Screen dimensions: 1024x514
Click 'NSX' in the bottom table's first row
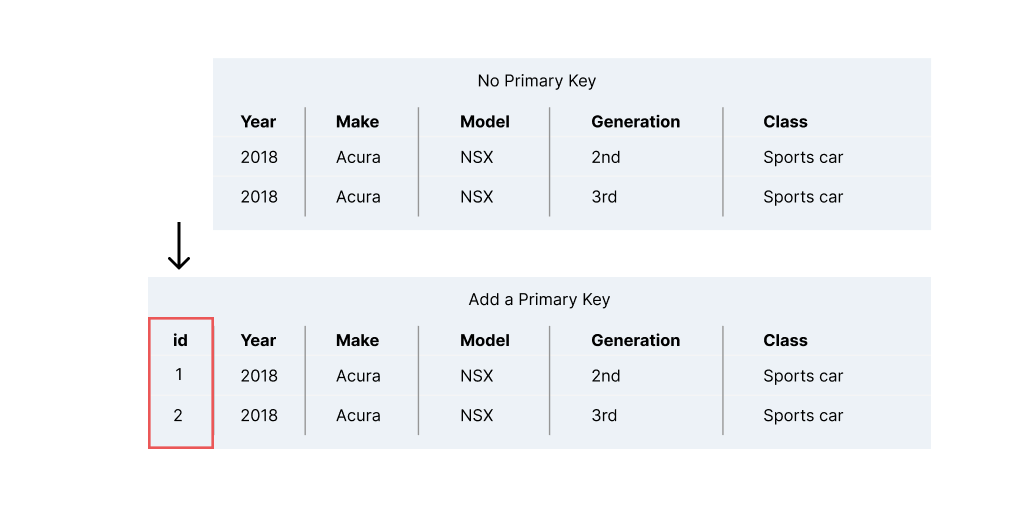(476, 377)
